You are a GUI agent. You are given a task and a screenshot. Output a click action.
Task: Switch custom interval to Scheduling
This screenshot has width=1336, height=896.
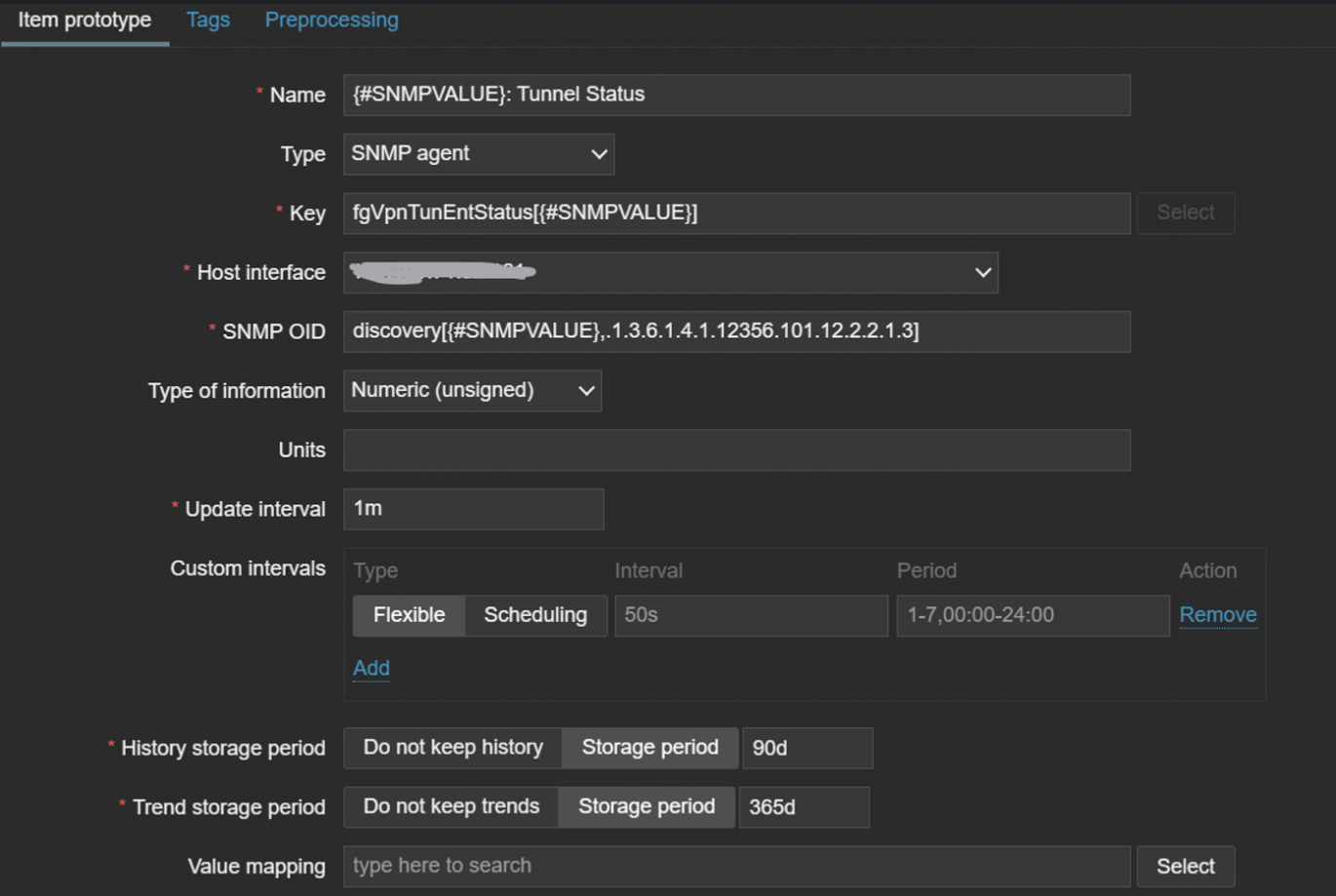(x=535, y=615)
